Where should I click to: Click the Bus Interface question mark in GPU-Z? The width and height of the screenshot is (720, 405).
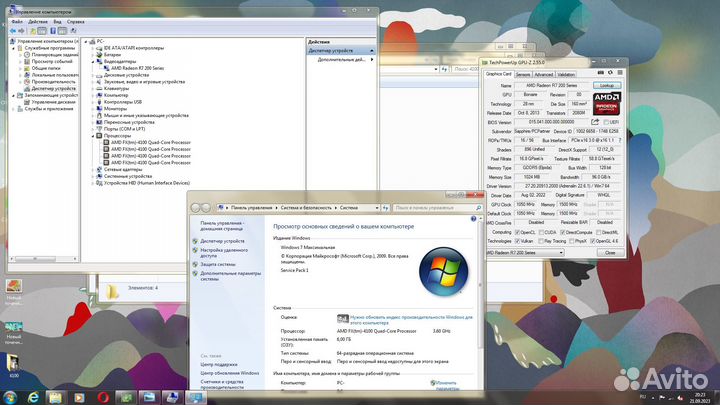pyautogui.click(x=620, y=140)
